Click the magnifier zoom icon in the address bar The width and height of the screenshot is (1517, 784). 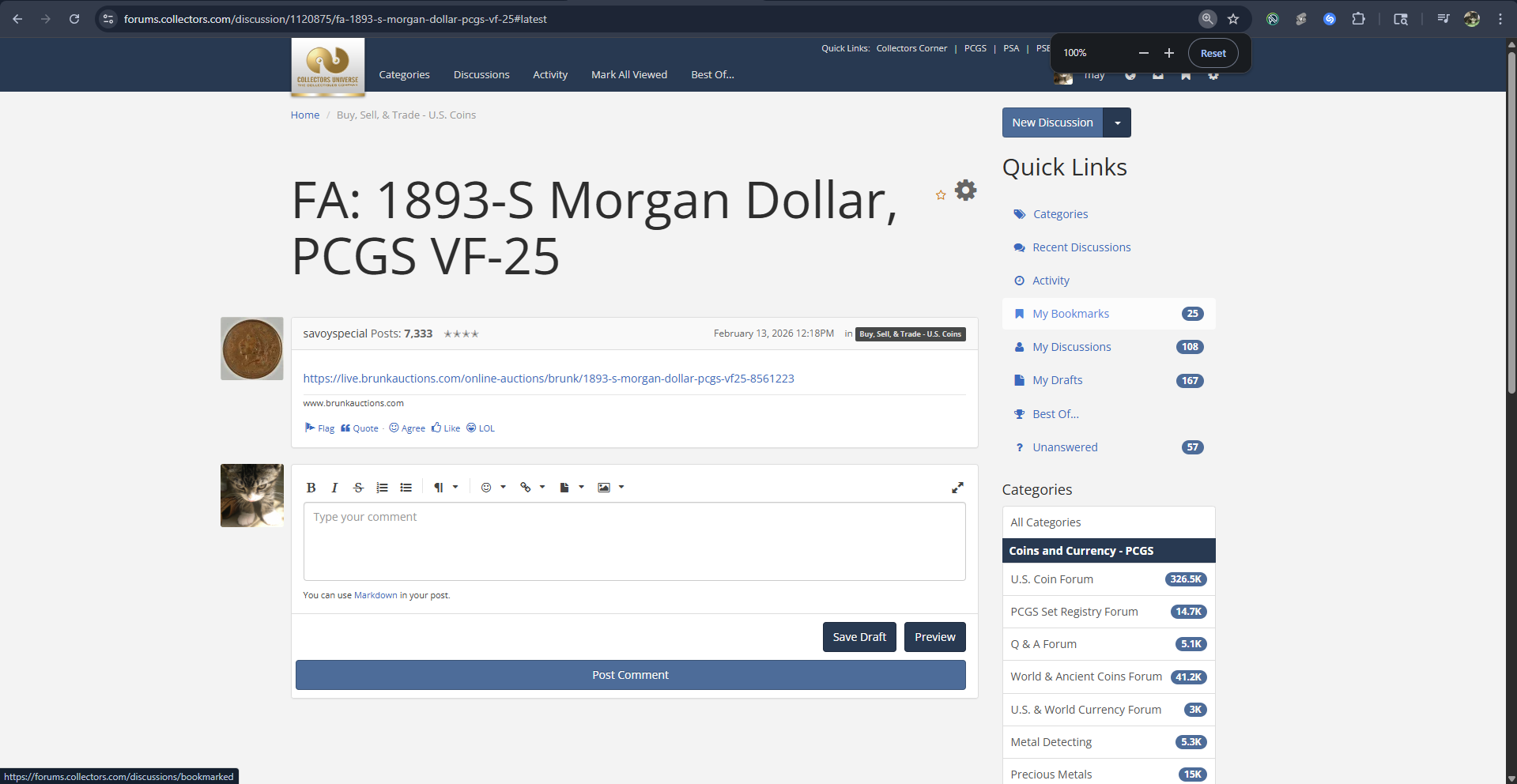[1207, 19]
